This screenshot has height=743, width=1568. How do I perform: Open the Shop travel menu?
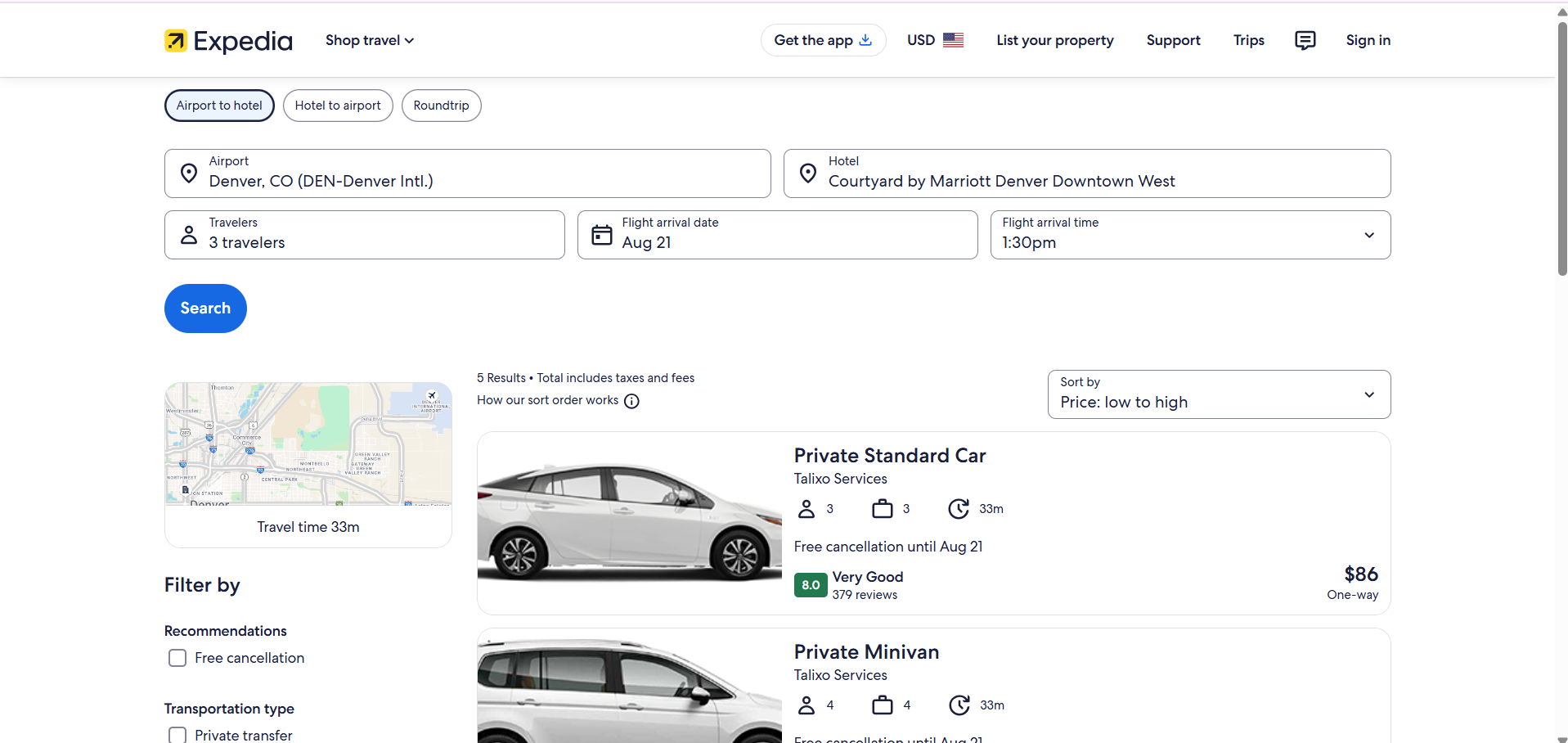tap(370, 40)
